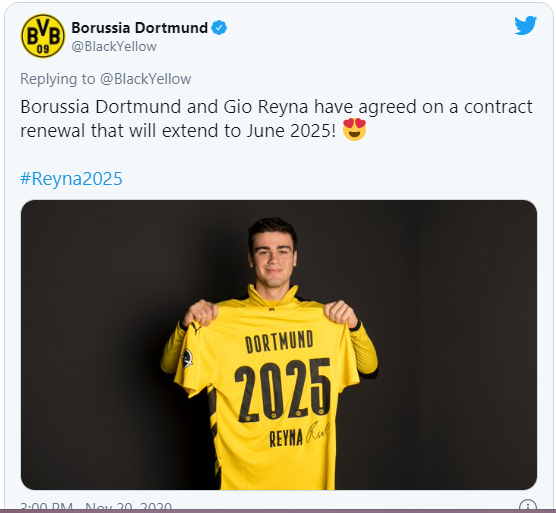The width and height of the screenshot is (556, 513).
Task: Open the #Reyna2025 hashtag
Action: point(71,178)
